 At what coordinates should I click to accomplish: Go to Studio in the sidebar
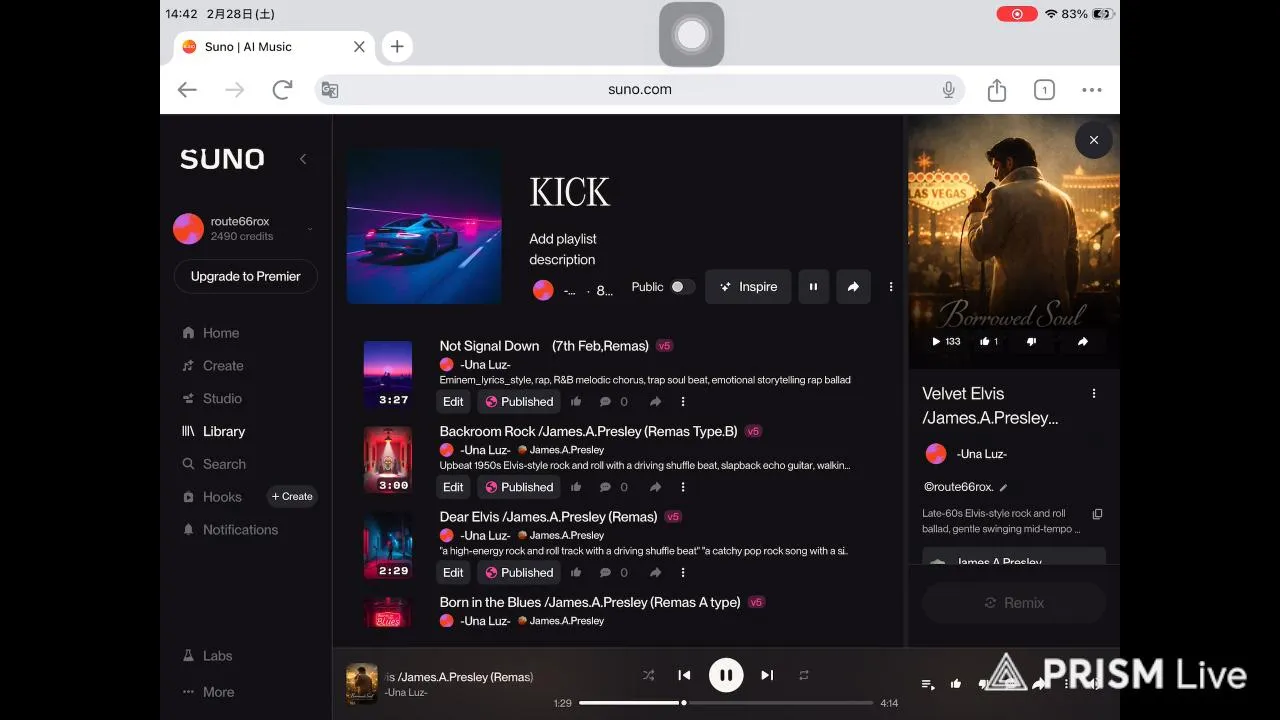pos(212,398)
